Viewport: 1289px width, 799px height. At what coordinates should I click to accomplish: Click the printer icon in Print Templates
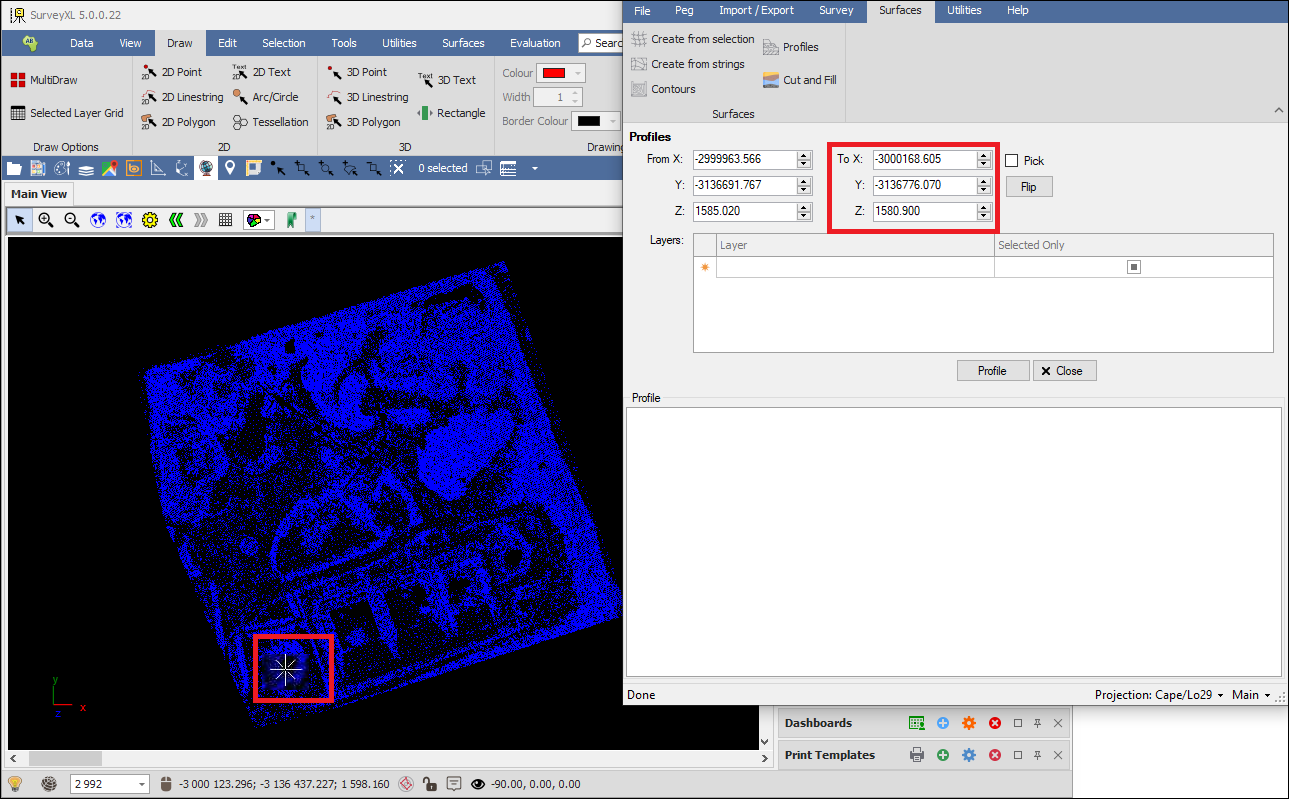[x=916, y=755]
